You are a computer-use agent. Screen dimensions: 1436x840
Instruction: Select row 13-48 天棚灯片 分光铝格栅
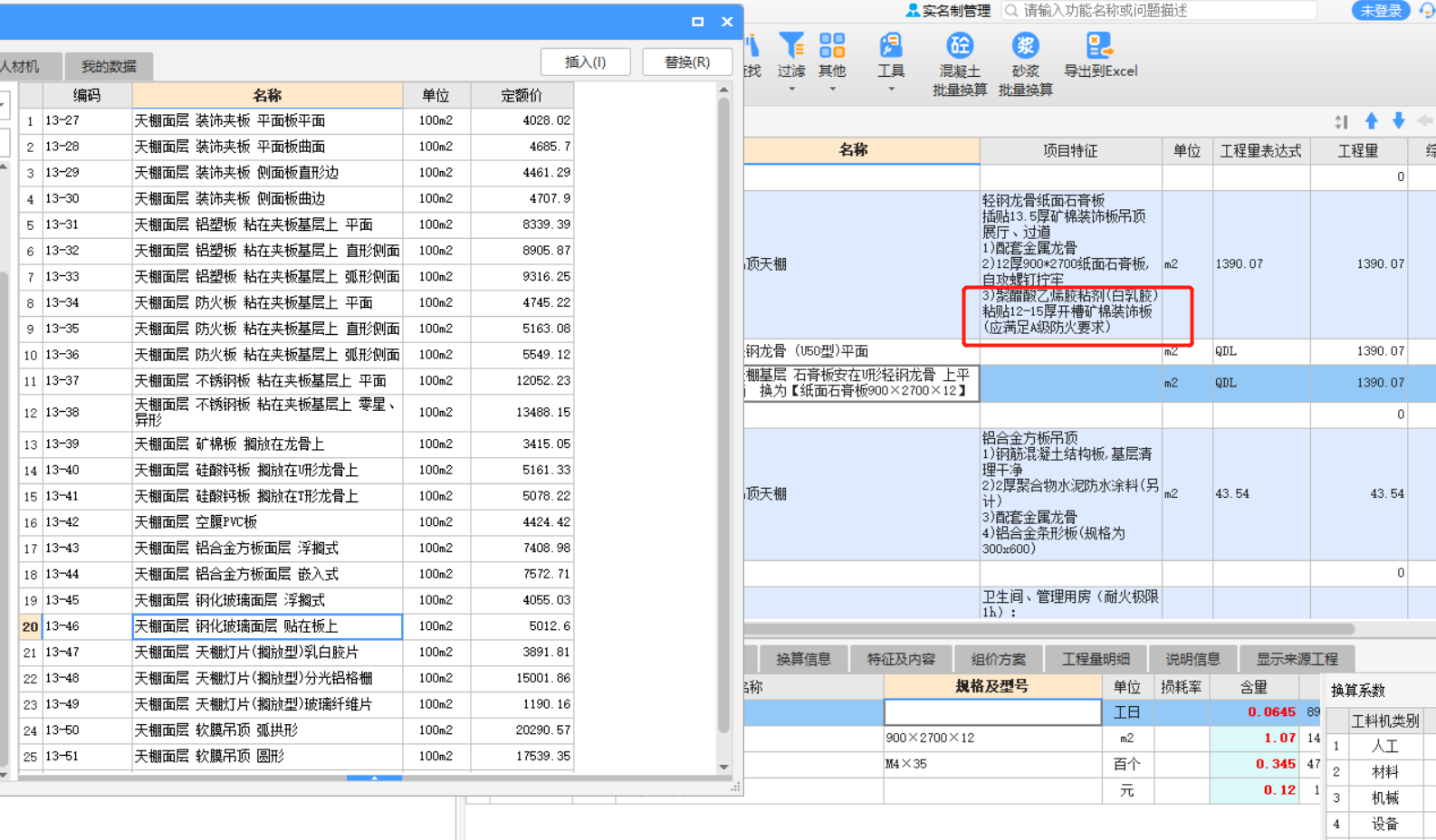(296, 679)
